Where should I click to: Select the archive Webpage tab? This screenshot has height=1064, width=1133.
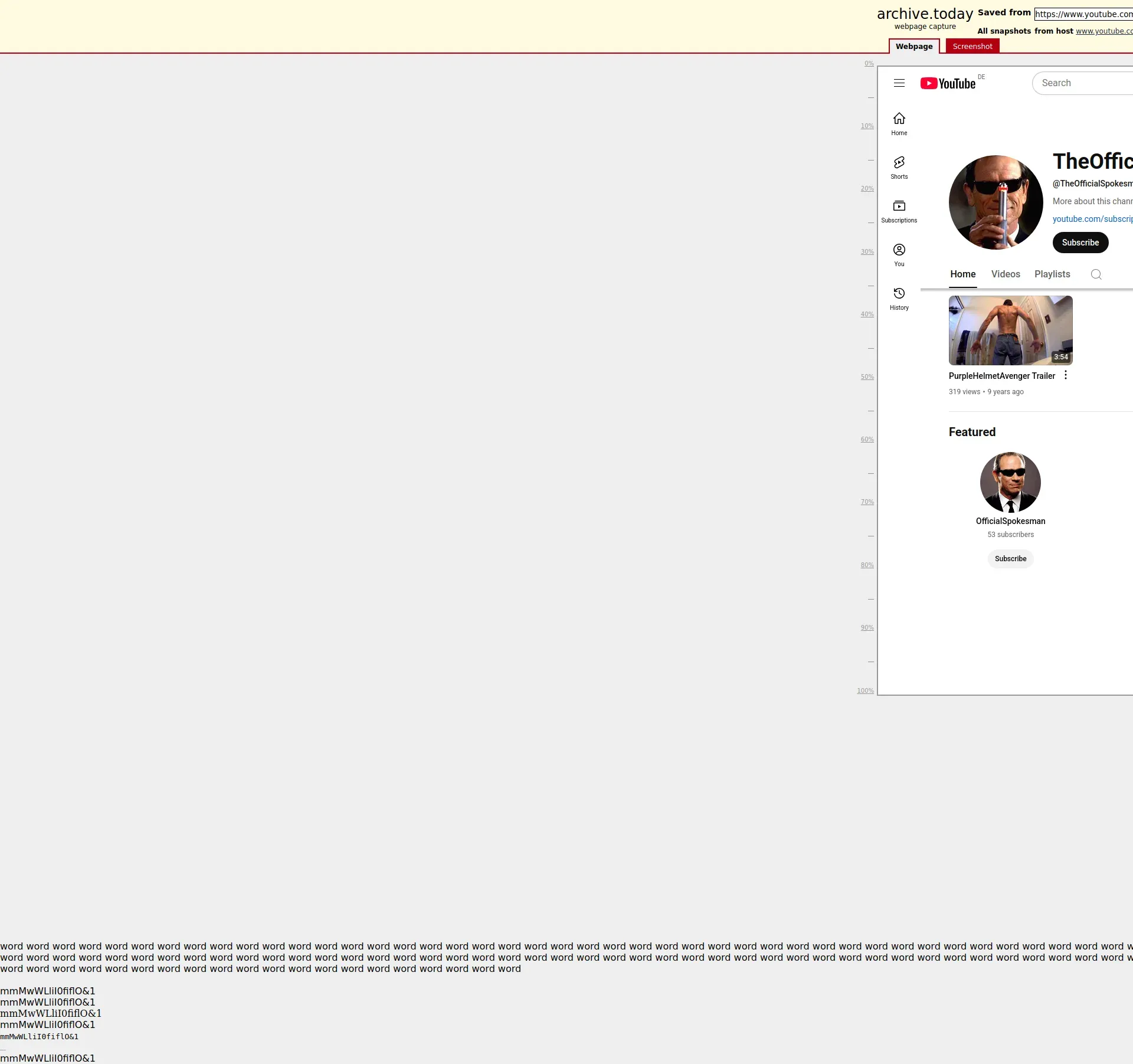tap(913, 47)
